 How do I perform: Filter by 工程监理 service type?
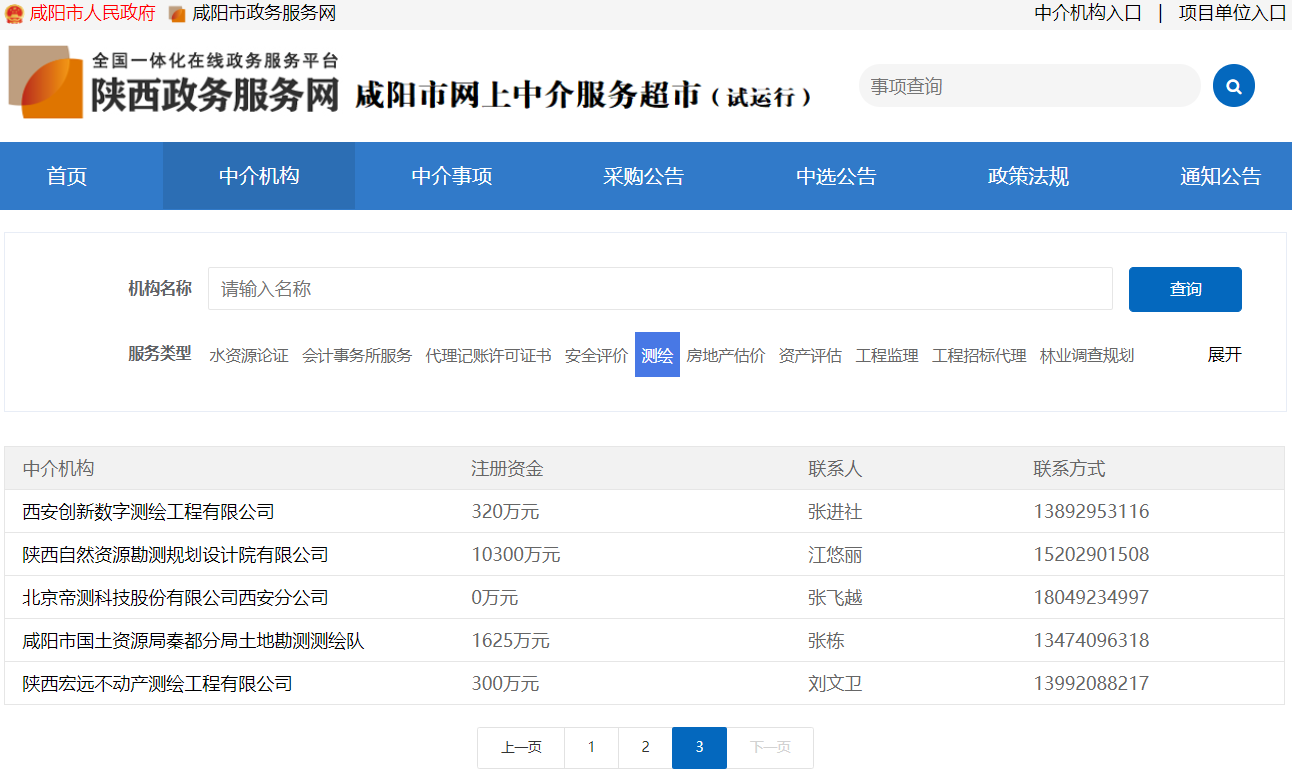tap(887, 355)
